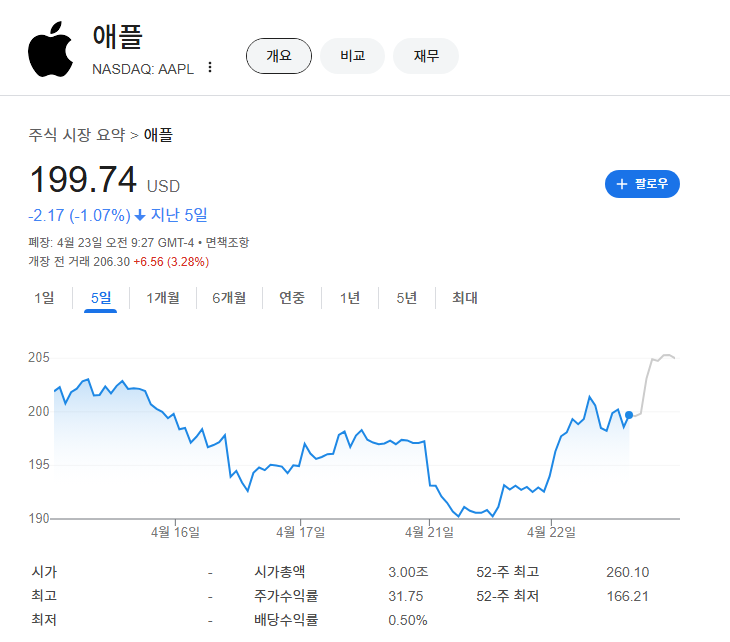Viewport: 730px width, 642px height.
Task: Click the Apple logo icon
Action: [x=50, y=49]
